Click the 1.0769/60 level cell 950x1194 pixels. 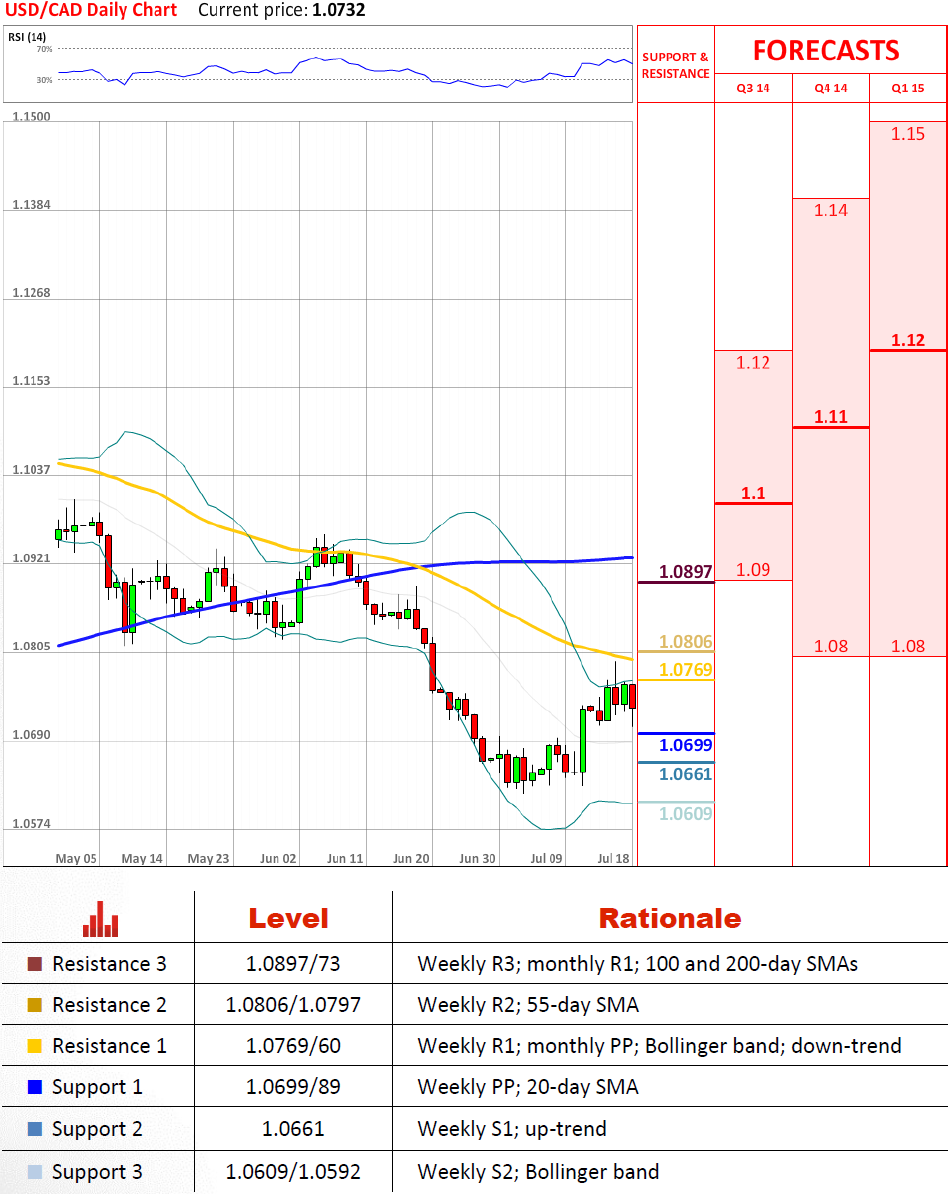point(293,1046)
